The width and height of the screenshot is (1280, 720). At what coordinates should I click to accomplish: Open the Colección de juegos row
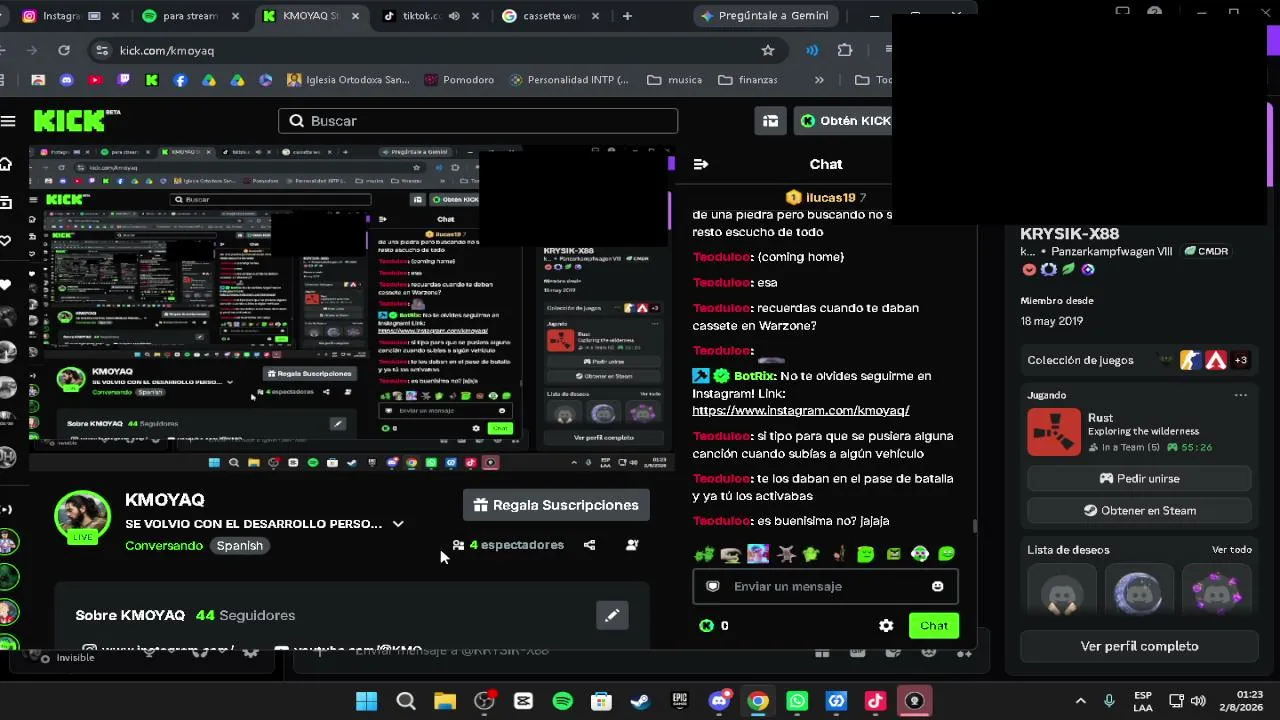[x=1139, y=360]
